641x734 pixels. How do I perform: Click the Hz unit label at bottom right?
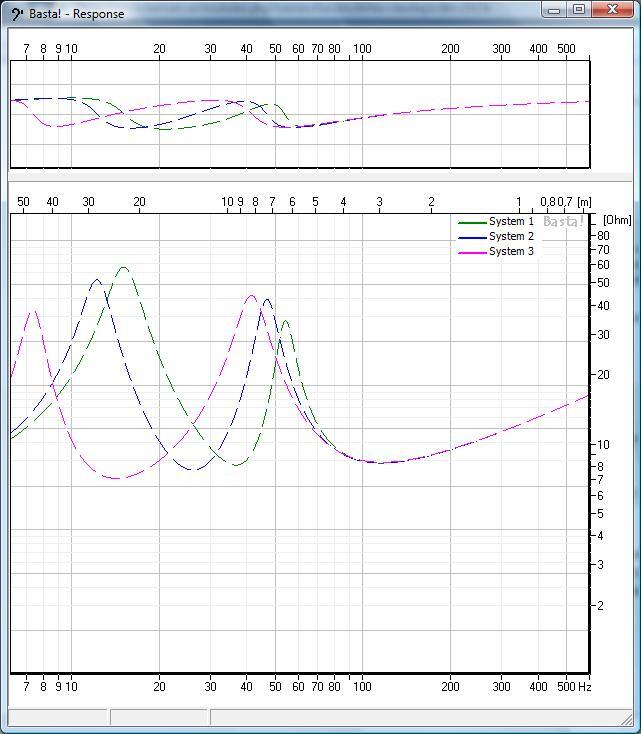[x=584, y=687]
